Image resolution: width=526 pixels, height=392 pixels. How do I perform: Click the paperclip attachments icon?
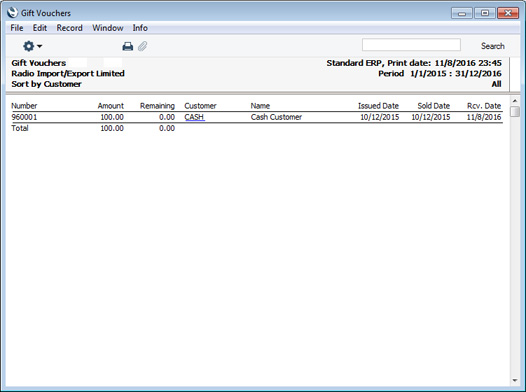(x=143, y=46)
